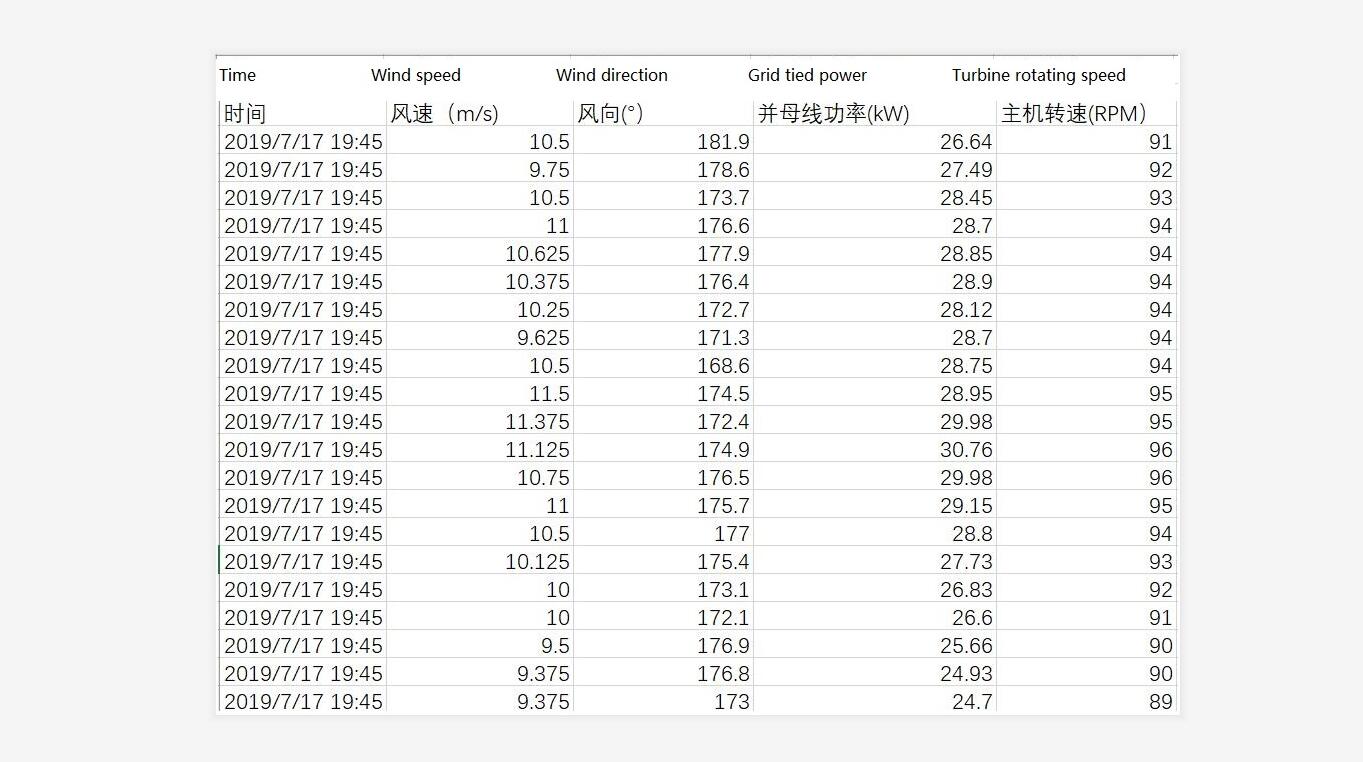Screen dimensions: 1363x762
Task: Pick the grid power cell 26.83
Action: (x=874, y=590)
